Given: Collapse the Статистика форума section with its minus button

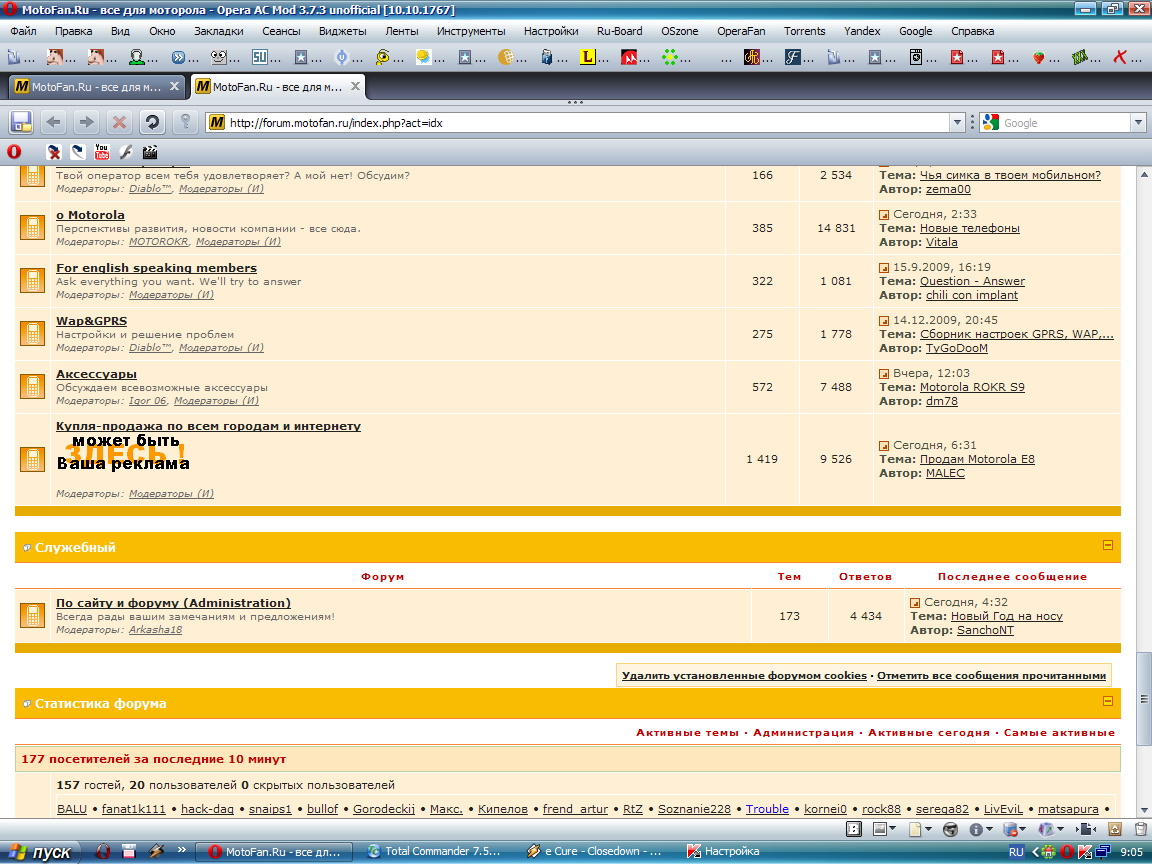Looking at the screenshot, I should click(1108, 701).
